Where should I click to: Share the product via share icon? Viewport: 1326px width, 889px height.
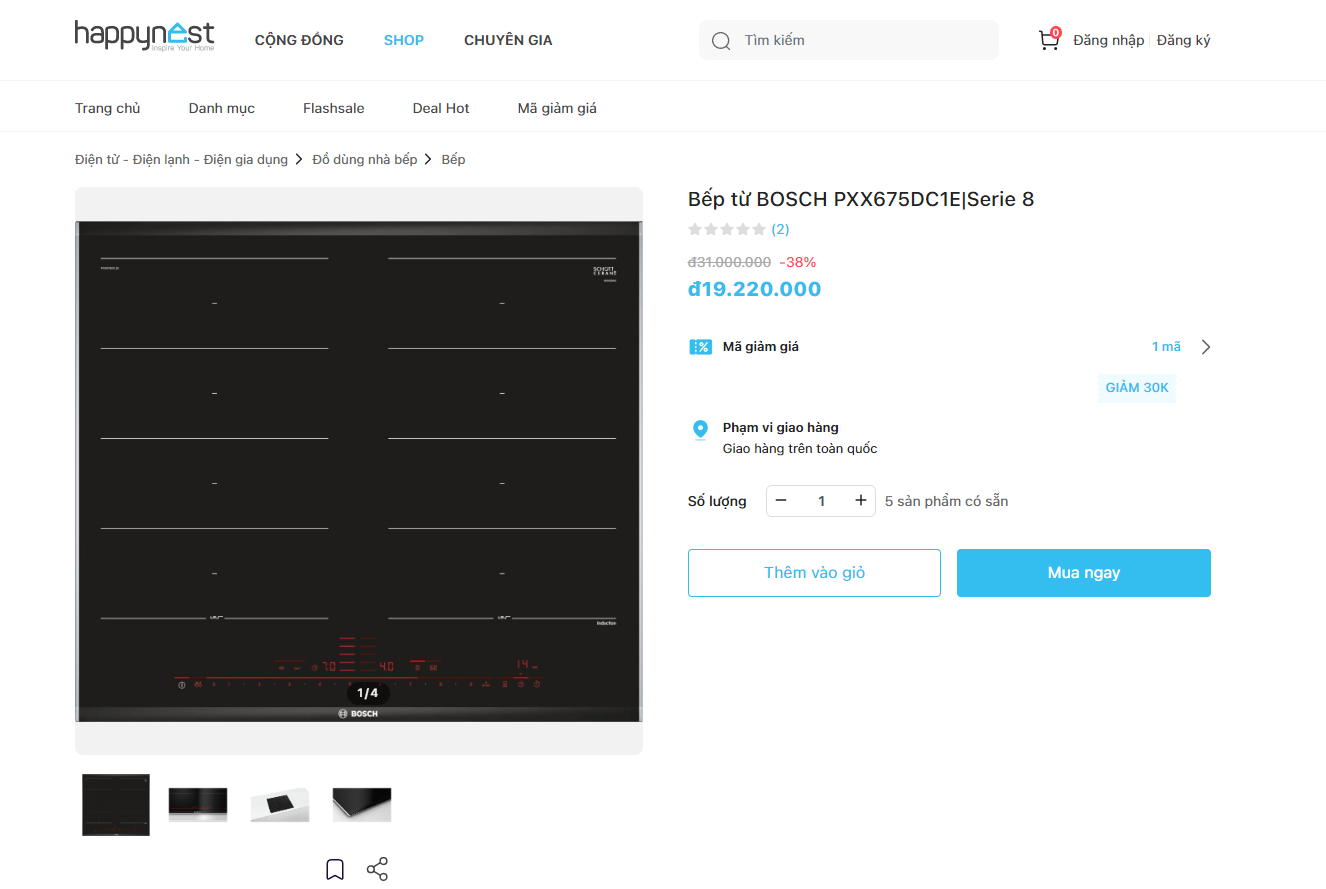click(377, 869)
